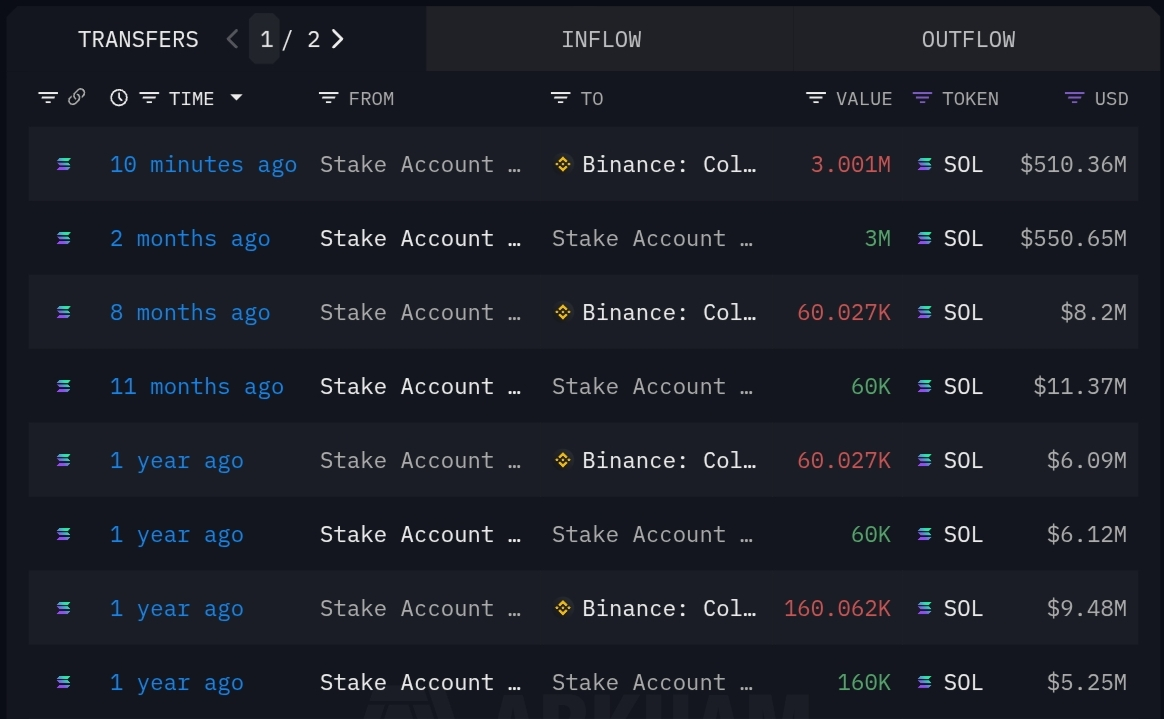Open the 11 months ago transaction link

point(197,387)
